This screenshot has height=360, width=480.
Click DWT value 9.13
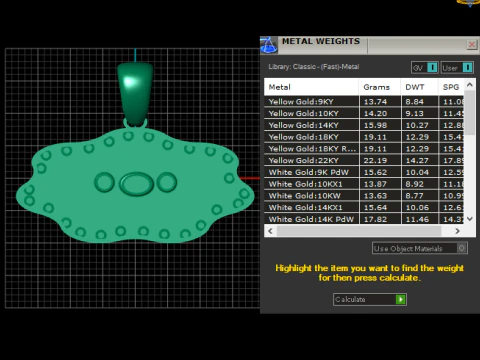click(415, 113)
